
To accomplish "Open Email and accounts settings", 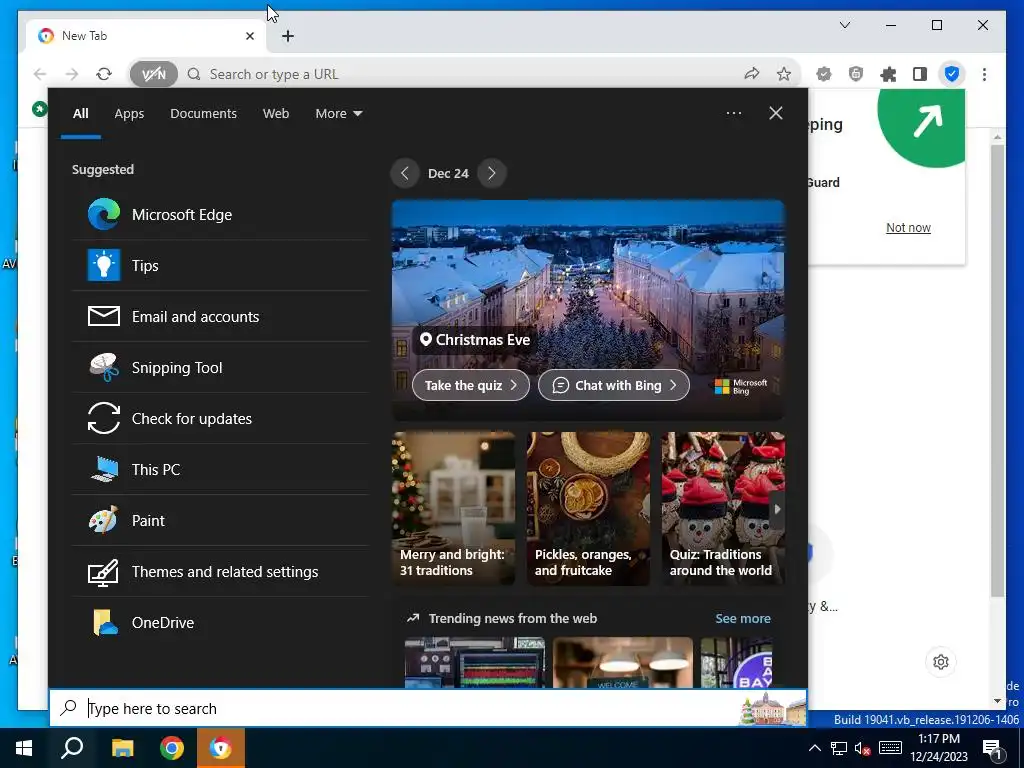I will tap(220, 317).
